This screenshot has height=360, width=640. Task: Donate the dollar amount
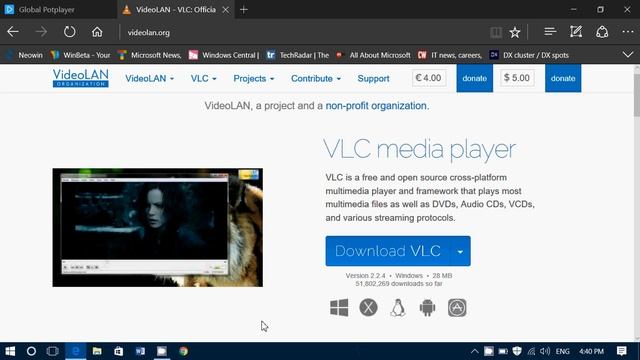point(563,78)
